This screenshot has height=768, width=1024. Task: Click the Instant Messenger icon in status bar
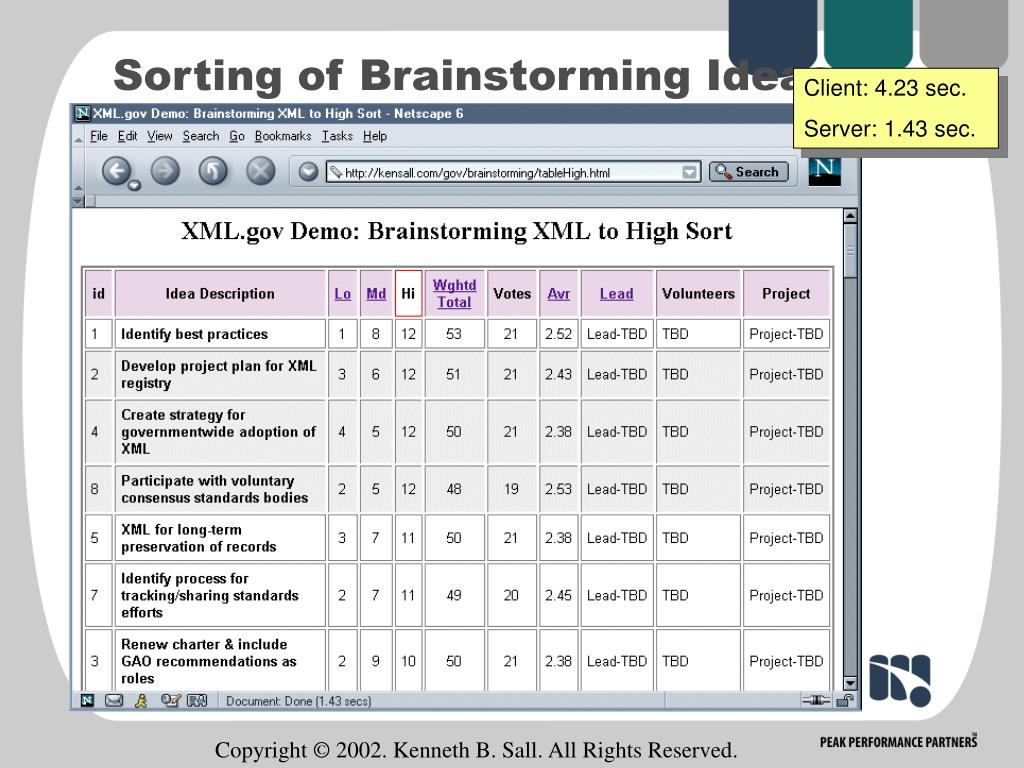pyautogui.click(x=141, y=701)
